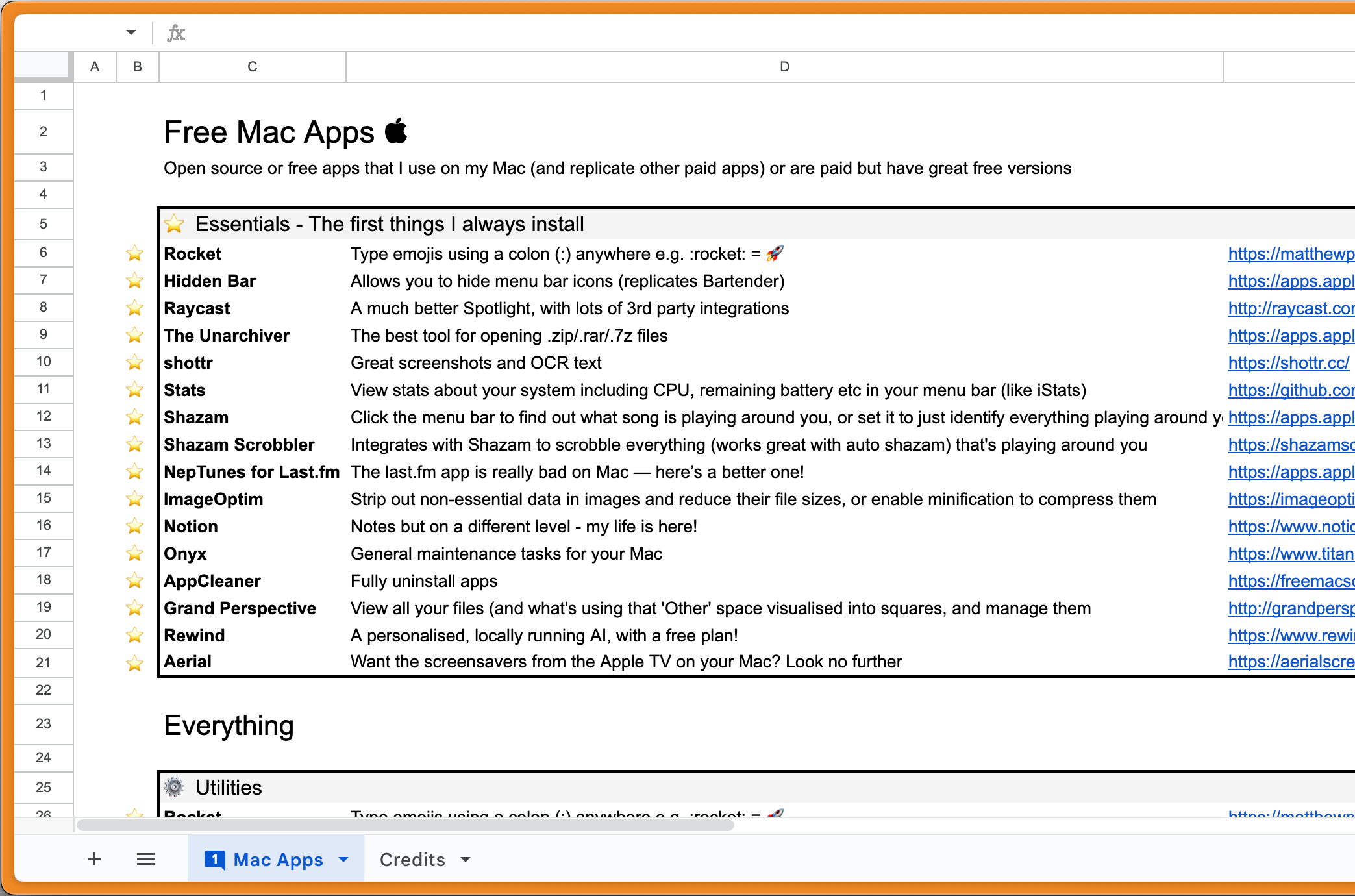
Task: Select row 5 header
Action: [x=44, y=224]
